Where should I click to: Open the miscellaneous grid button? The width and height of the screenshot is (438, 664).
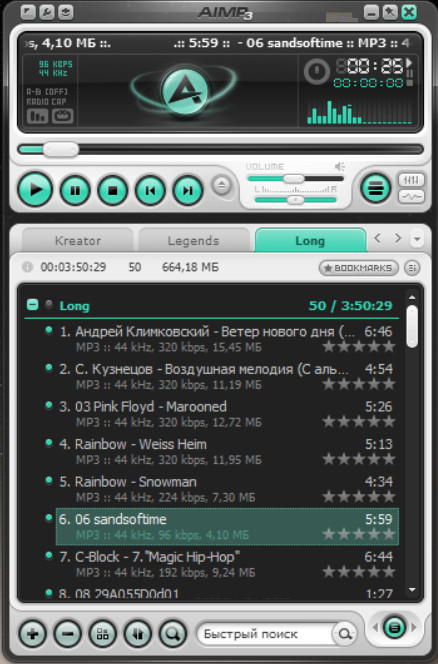click(x=102, y=634)
